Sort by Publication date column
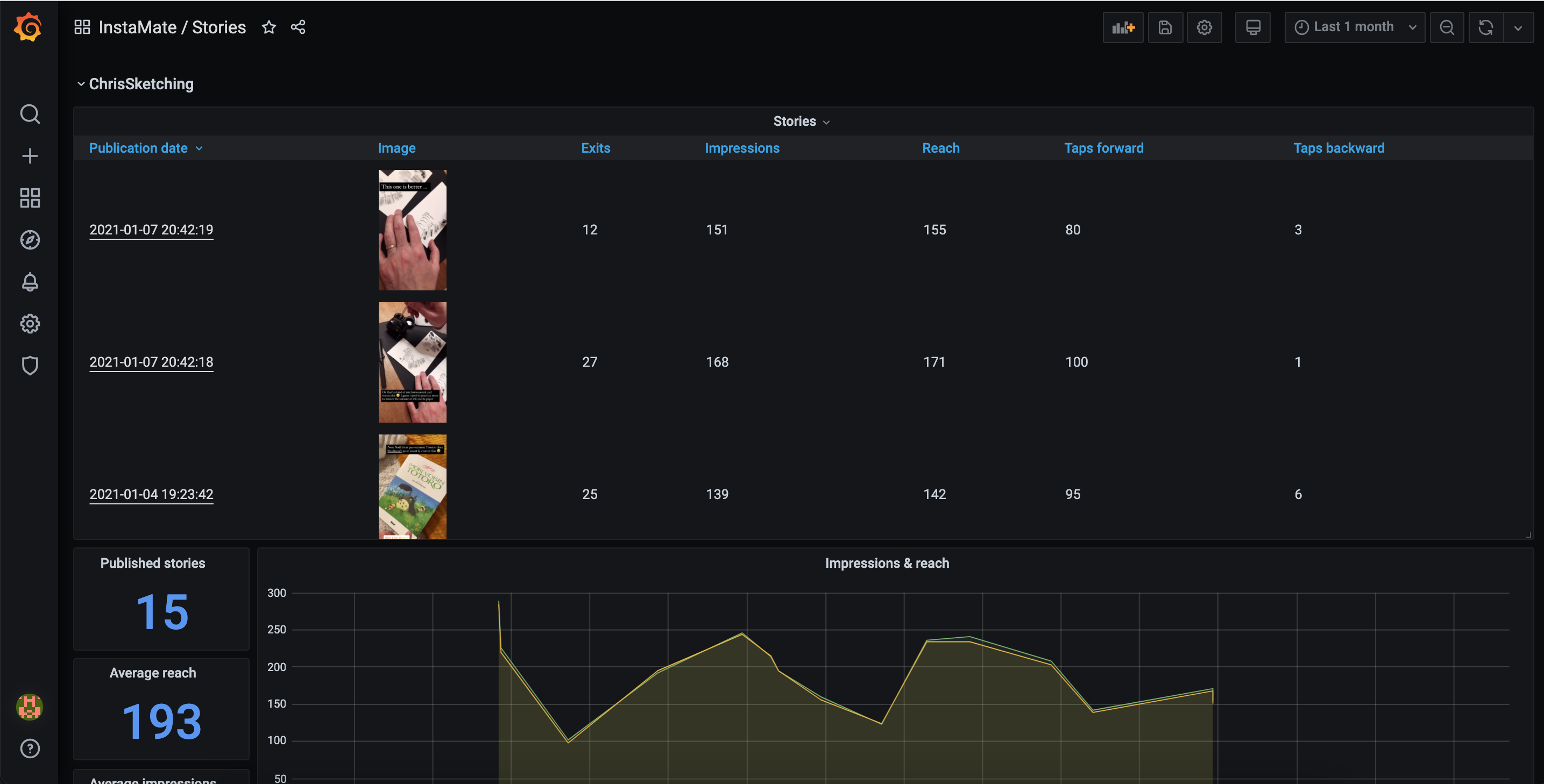 point(146,148)
